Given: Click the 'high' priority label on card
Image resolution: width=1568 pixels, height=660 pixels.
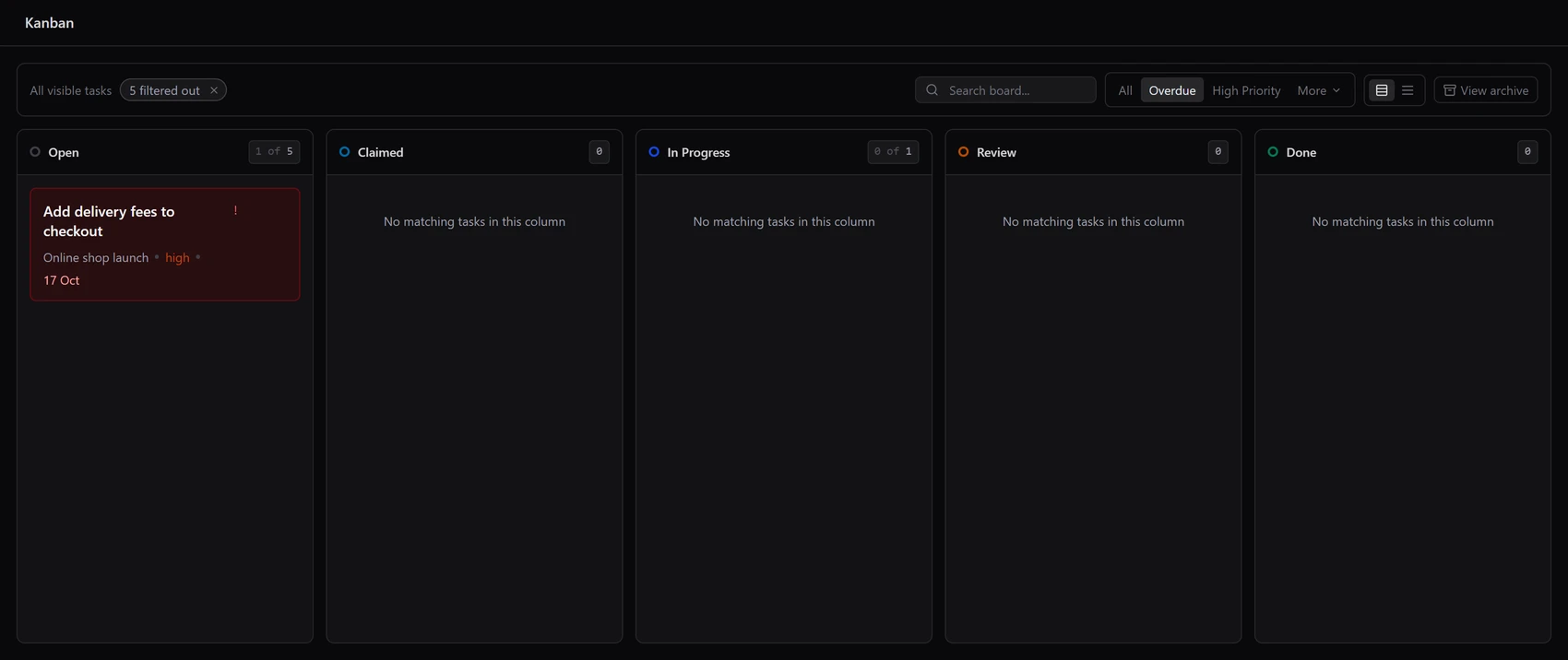Looking at the screenshot, I should pyautogui.click(x=177, y=258).
